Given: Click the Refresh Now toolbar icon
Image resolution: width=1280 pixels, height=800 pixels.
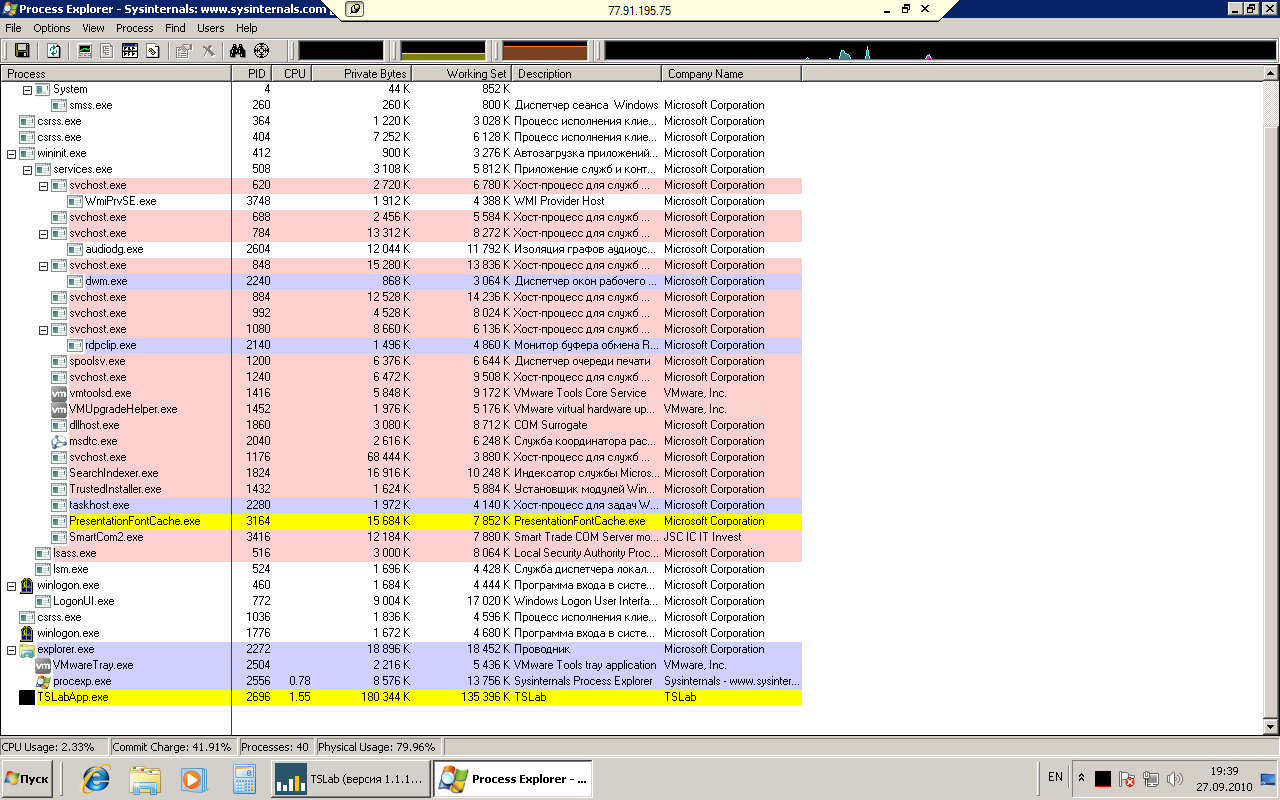Looking at the screenshot, I should (x=54, y=50).
